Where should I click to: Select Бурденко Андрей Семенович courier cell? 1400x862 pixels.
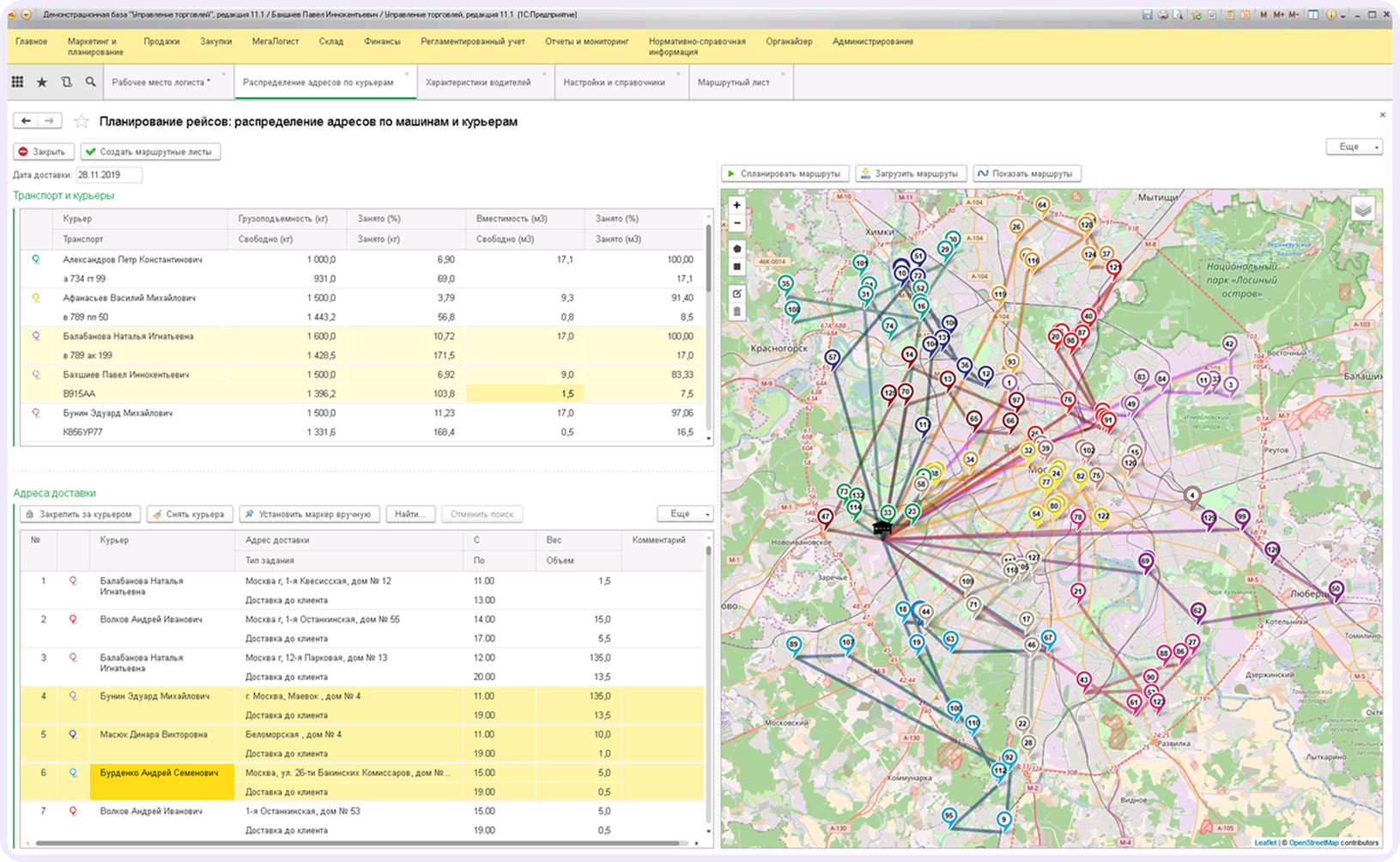pos(161,782)
